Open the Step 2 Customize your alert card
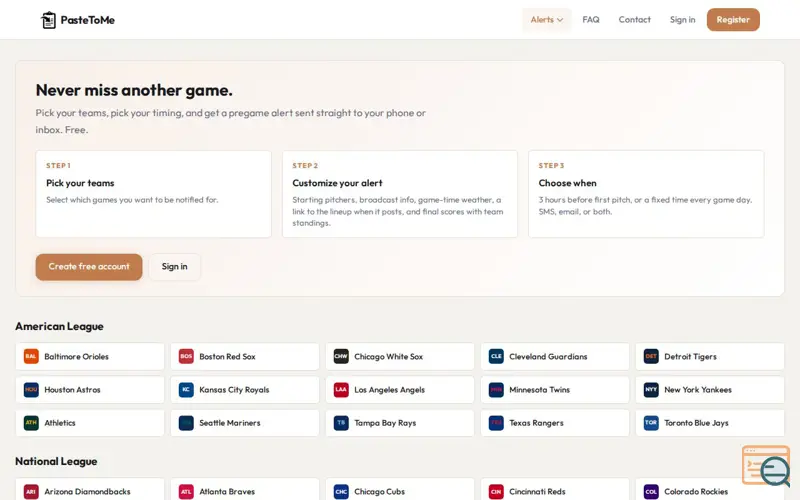 click(x=399, y=194)
